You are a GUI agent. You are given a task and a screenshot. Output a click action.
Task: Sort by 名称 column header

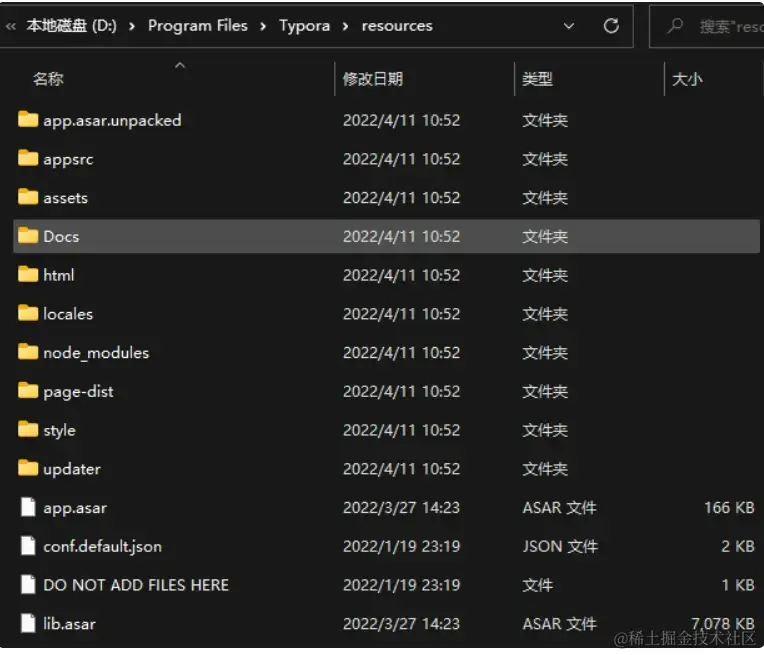[48, 78]
